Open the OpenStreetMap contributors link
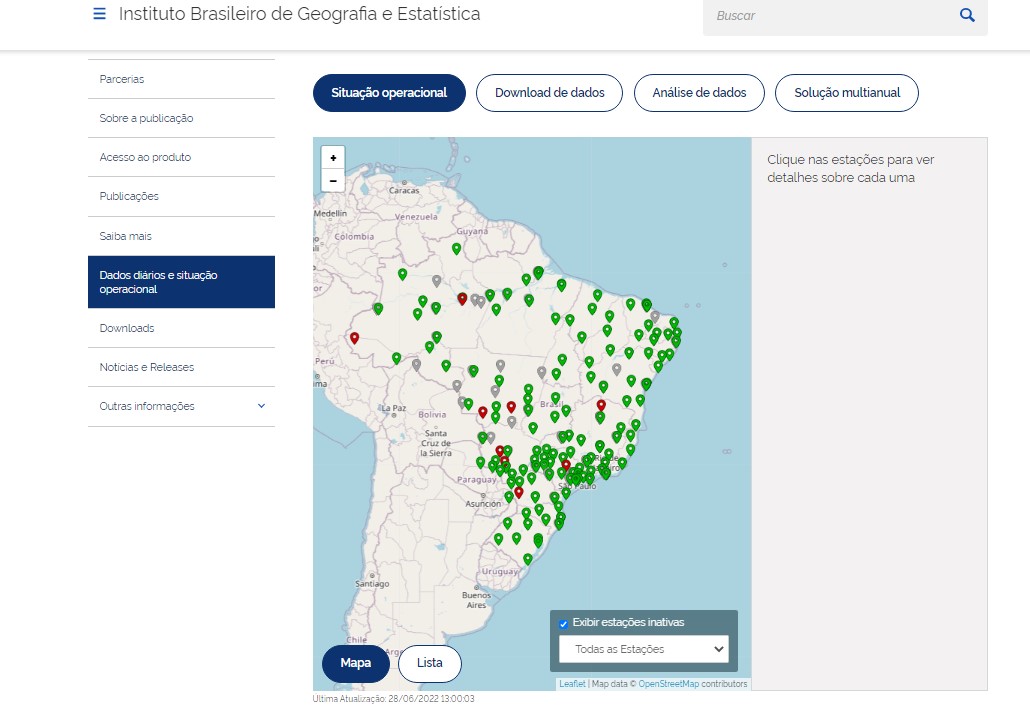 coord(669,684)
